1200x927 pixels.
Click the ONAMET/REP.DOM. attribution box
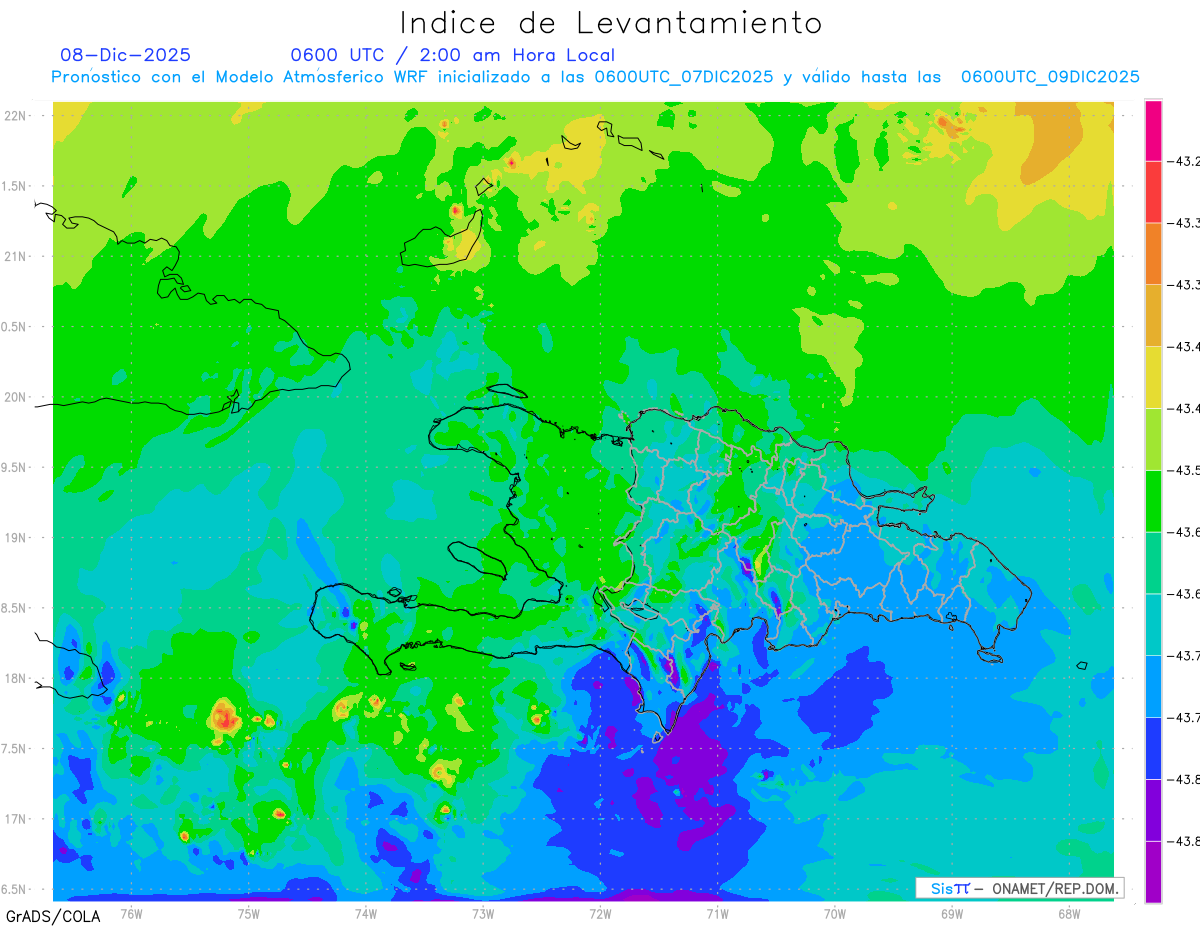1019,888
